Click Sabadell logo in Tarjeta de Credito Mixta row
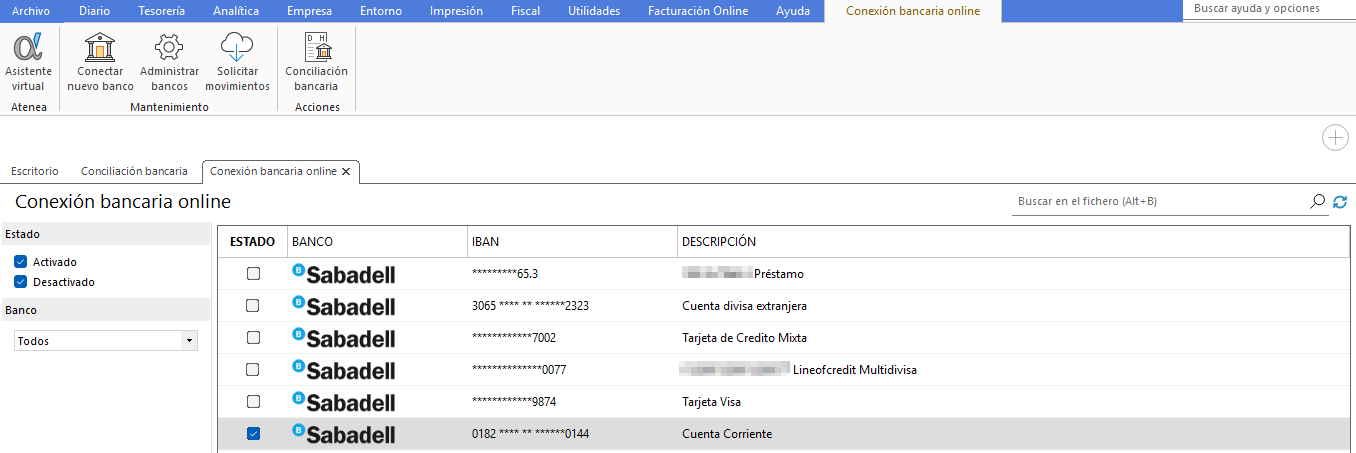1356x453 pixels. click(x=343, y=338)
